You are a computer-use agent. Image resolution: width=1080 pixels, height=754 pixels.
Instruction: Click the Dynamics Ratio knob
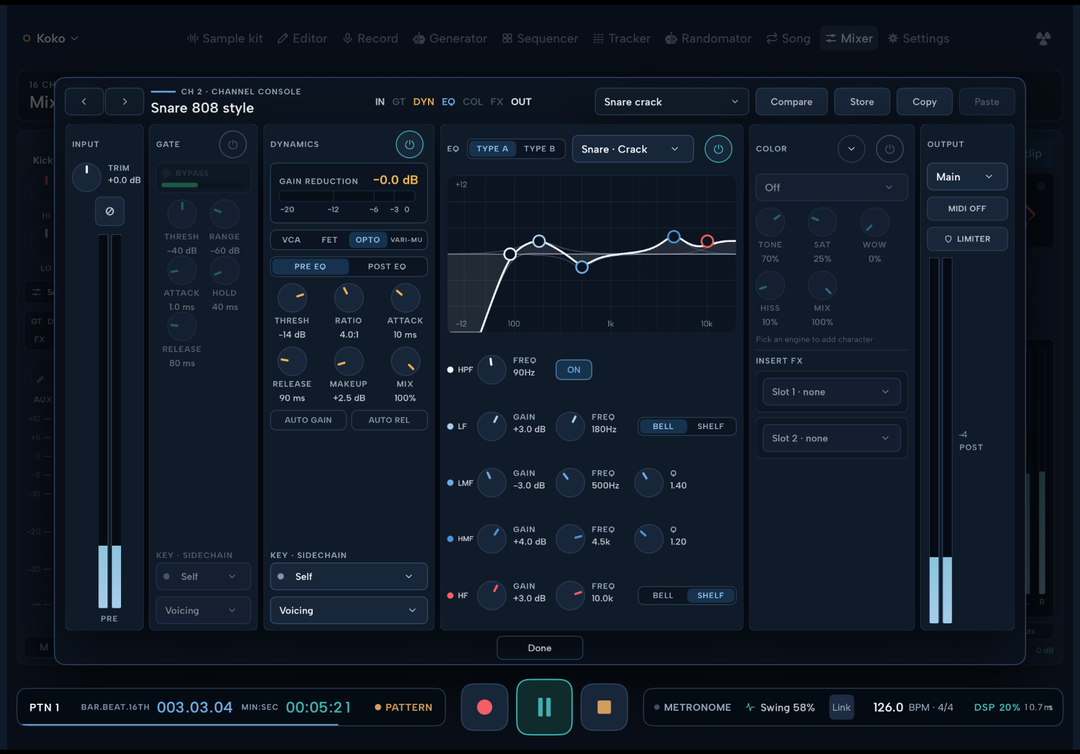[348, 298]
